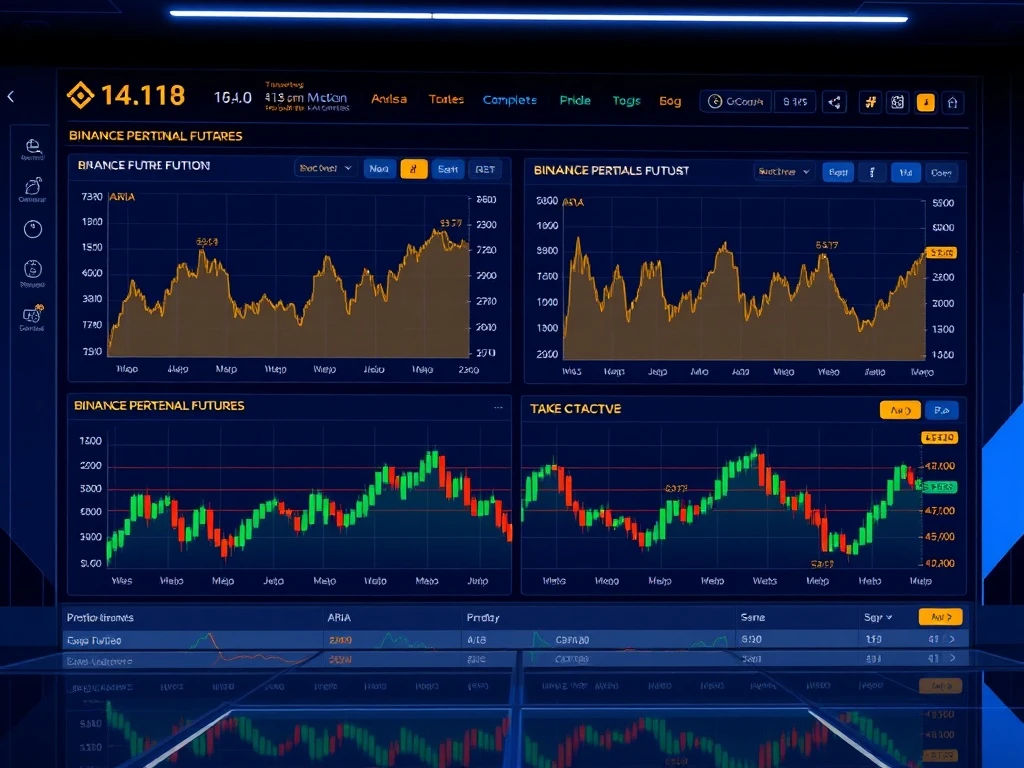Screen dimensions: 1024x768
Task: Click the orange diamond Binance logo
Action: 80,95
